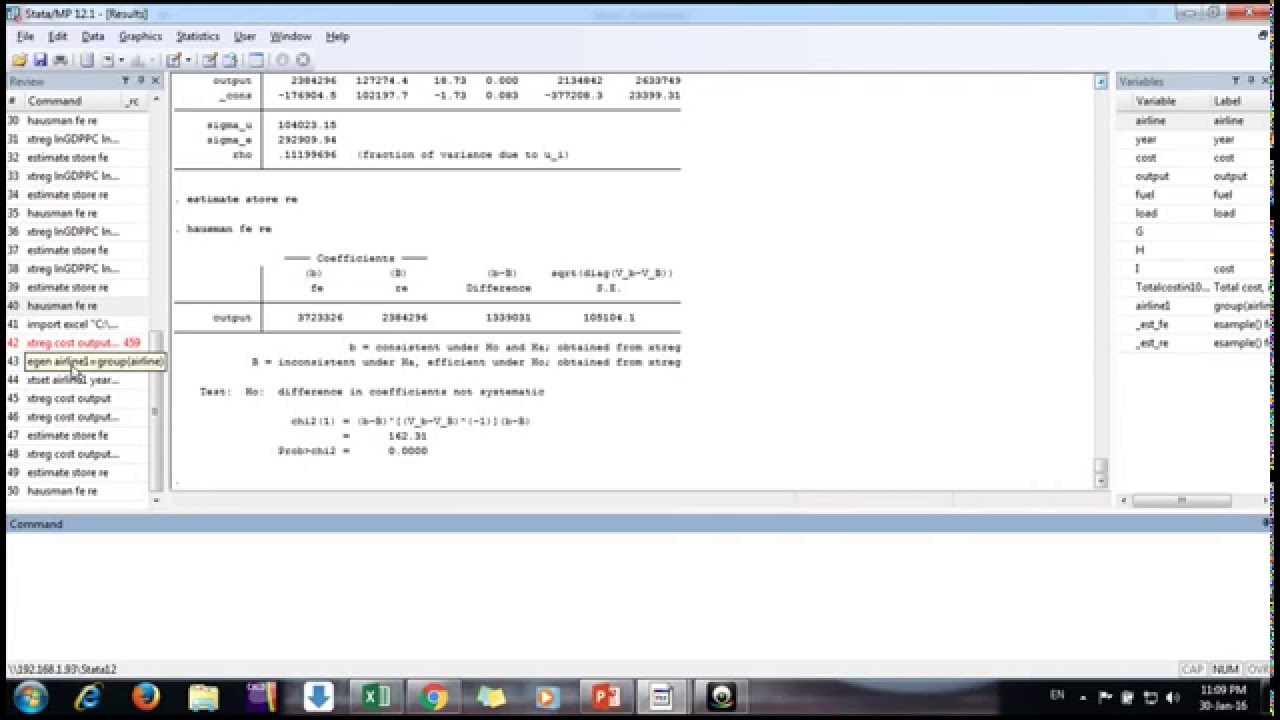Open the Data menu
Image resolution: width=1280 pixels, height=720 pixels.
(93, 36)
